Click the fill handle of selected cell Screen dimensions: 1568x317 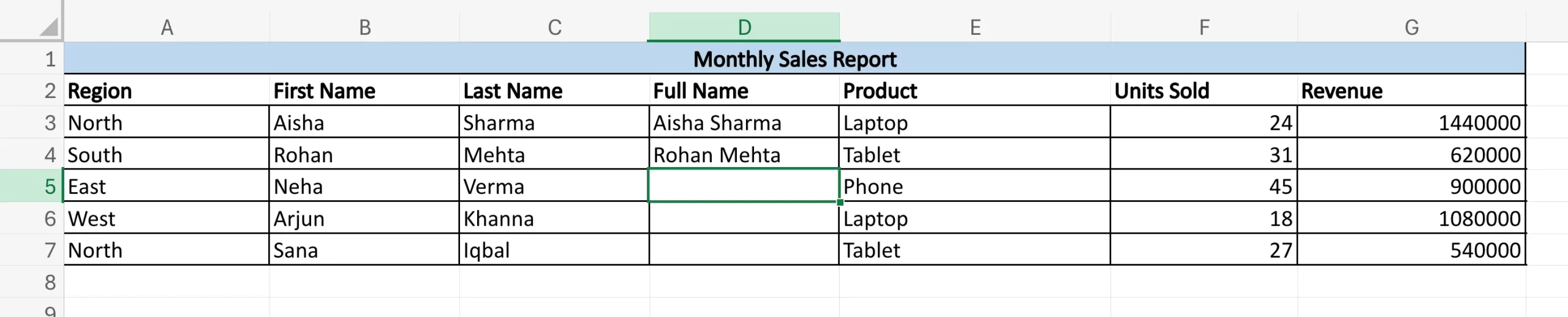(840, 202)
